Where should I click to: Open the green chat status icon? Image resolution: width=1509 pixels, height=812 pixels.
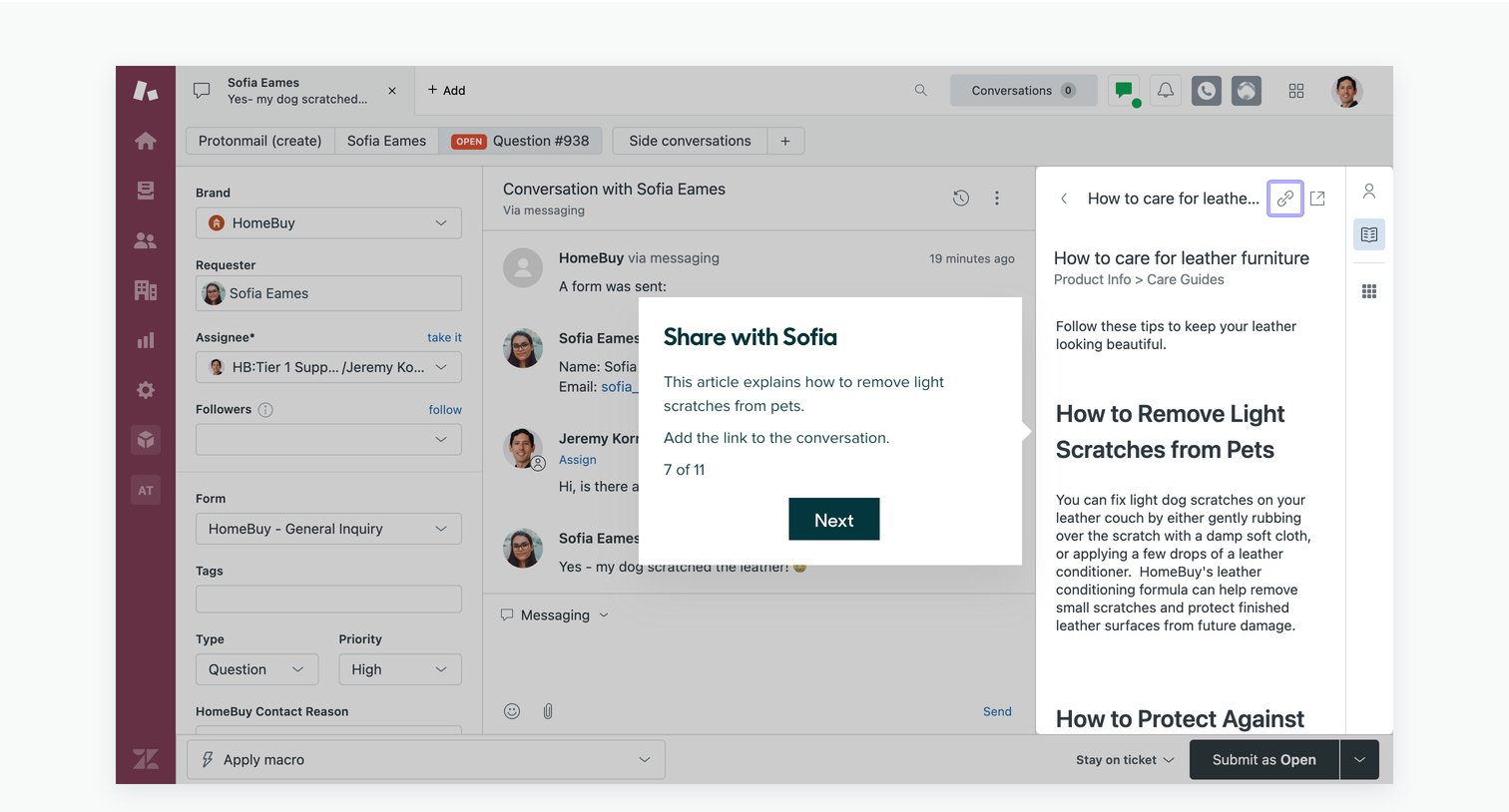pyautogui.click(x=1125, y=91)
